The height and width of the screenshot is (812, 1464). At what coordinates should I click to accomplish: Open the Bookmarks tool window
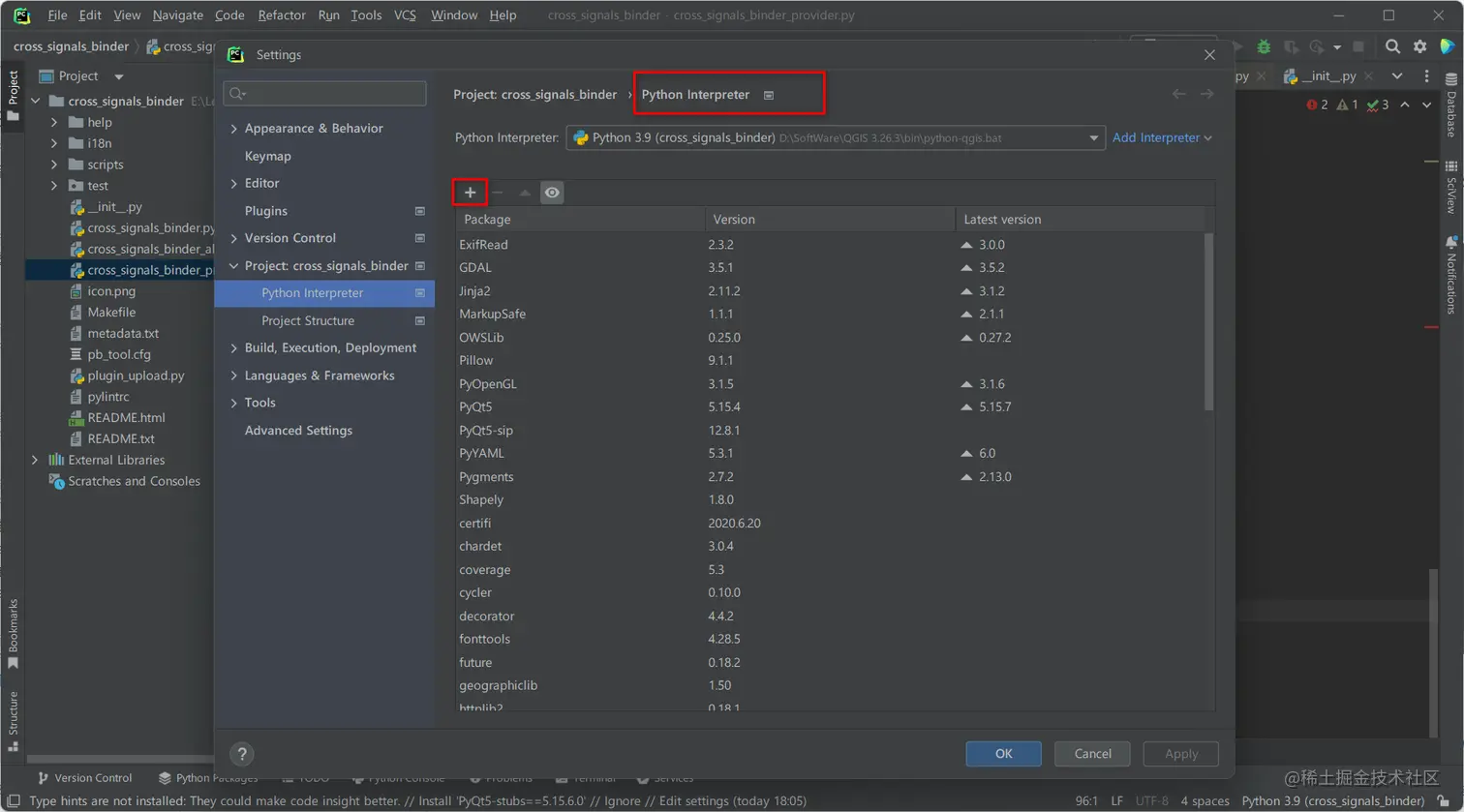13,634
